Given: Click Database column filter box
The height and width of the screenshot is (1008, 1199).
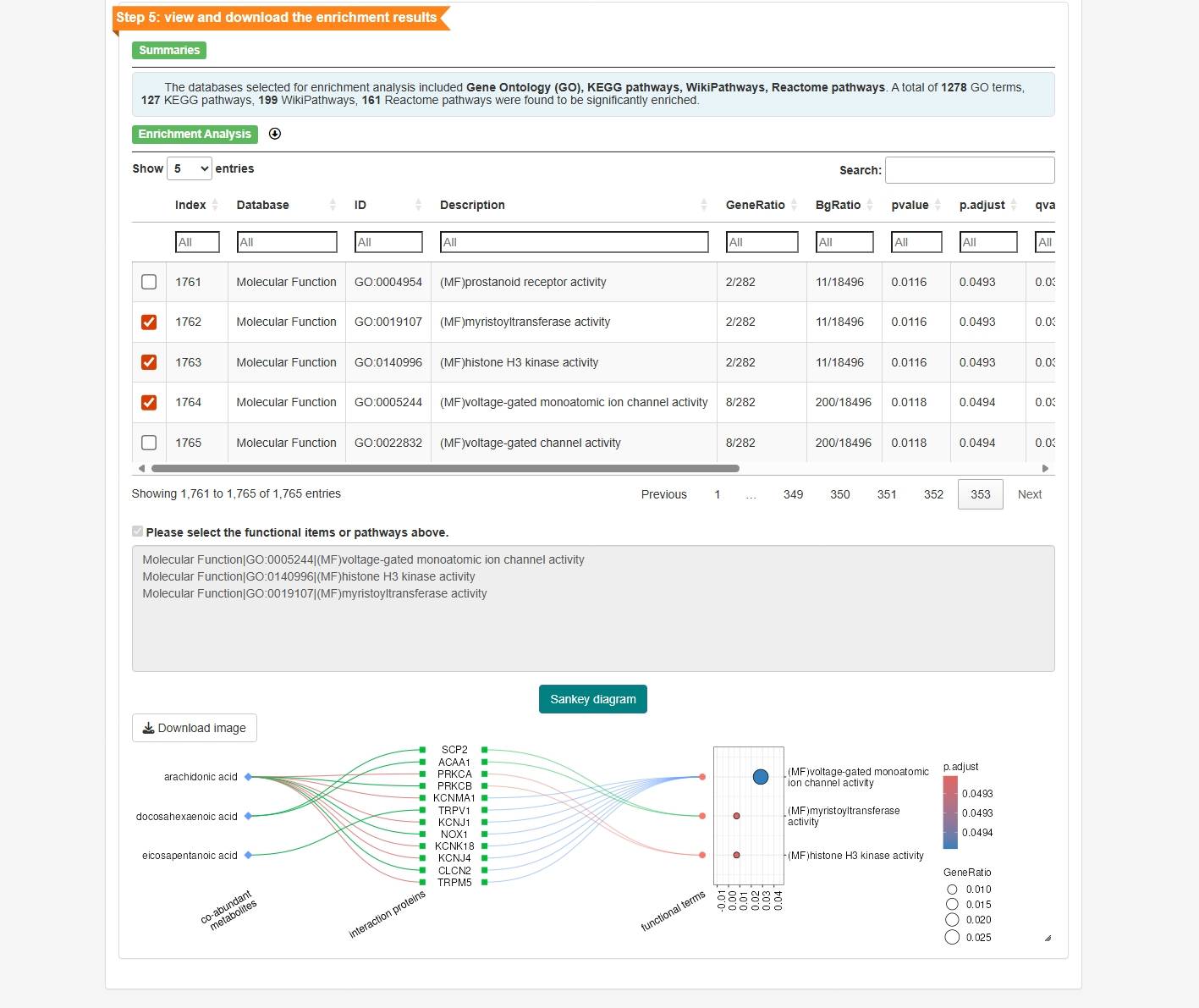Looking at the screenshot, I should 287,242.
